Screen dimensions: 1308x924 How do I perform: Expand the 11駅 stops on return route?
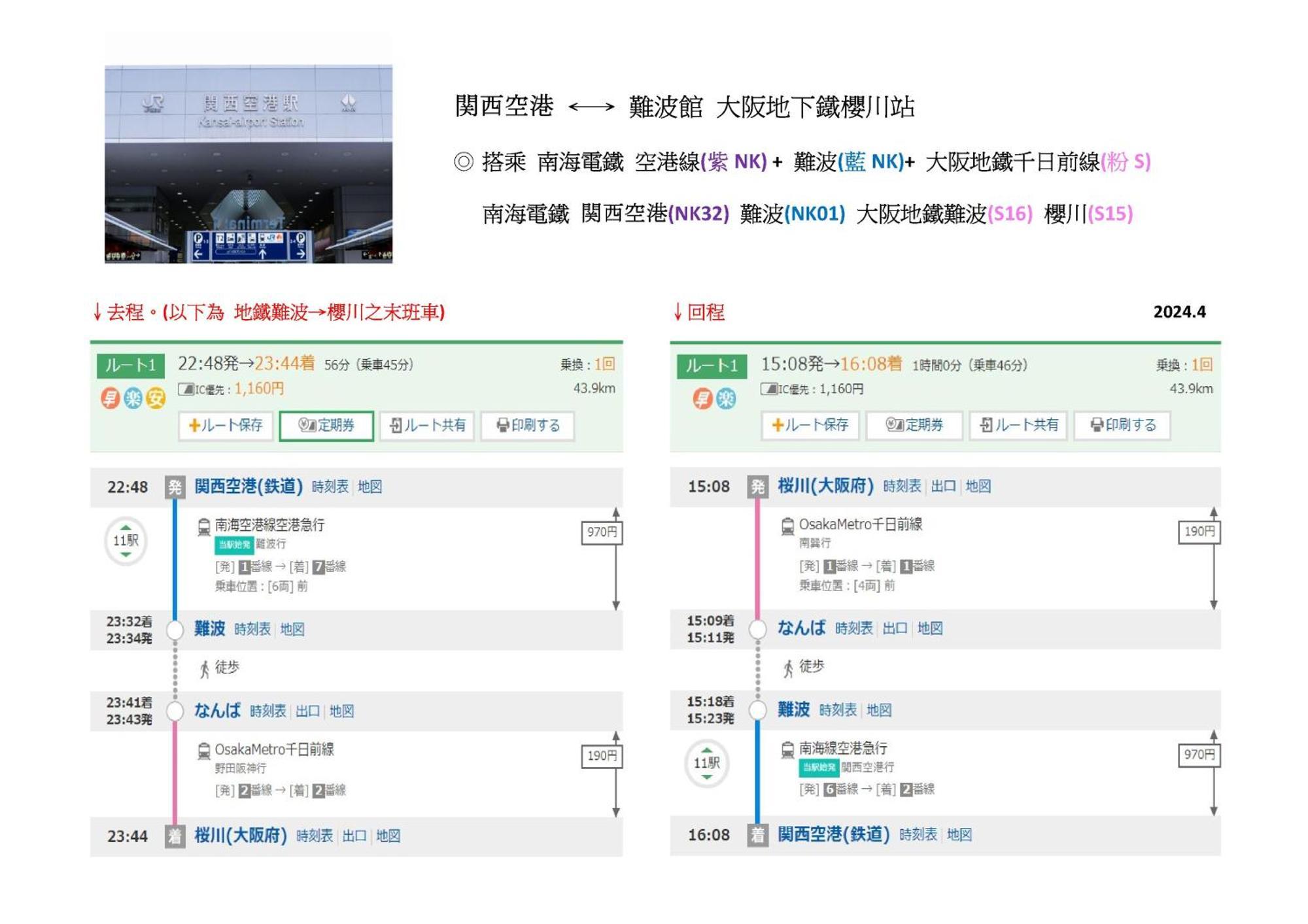(706, 763)
